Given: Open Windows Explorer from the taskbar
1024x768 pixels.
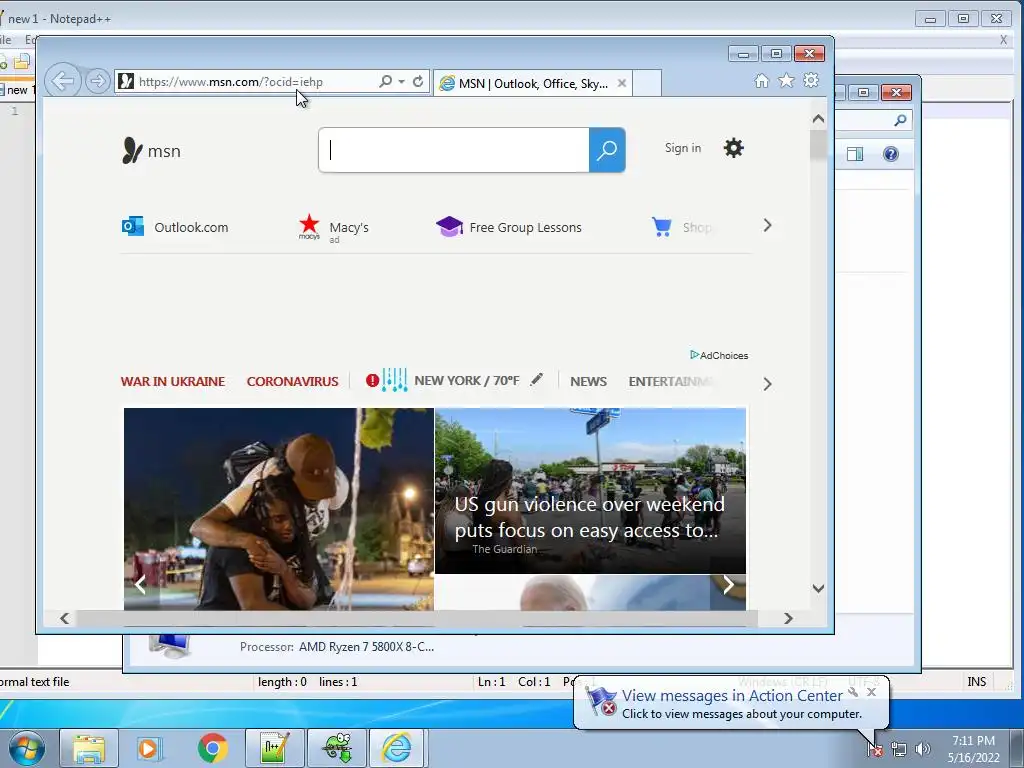Looking at the screenshot, I should point(89,748).
